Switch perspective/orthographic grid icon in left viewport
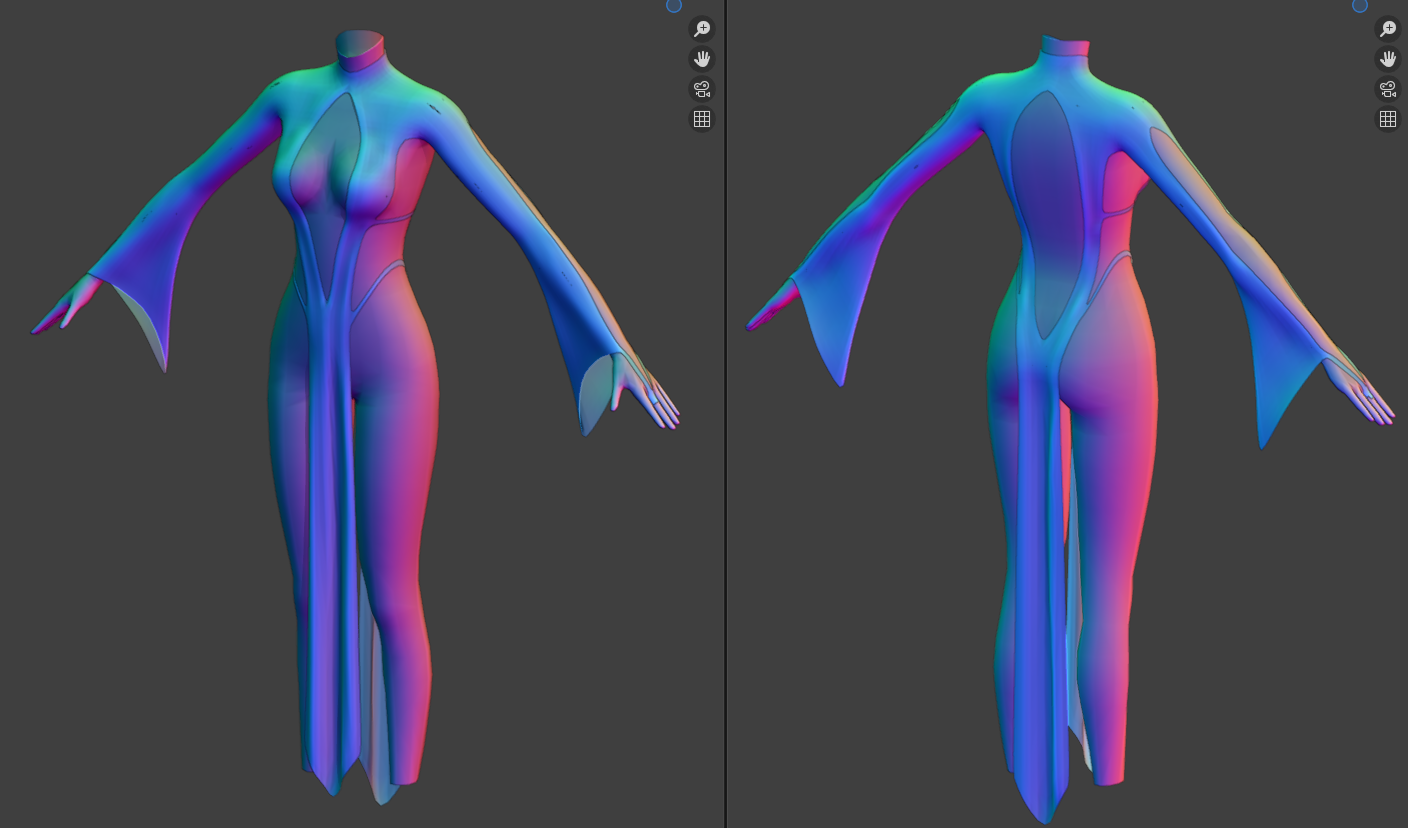Viewport: 1408px width, 828px height. 702,119
